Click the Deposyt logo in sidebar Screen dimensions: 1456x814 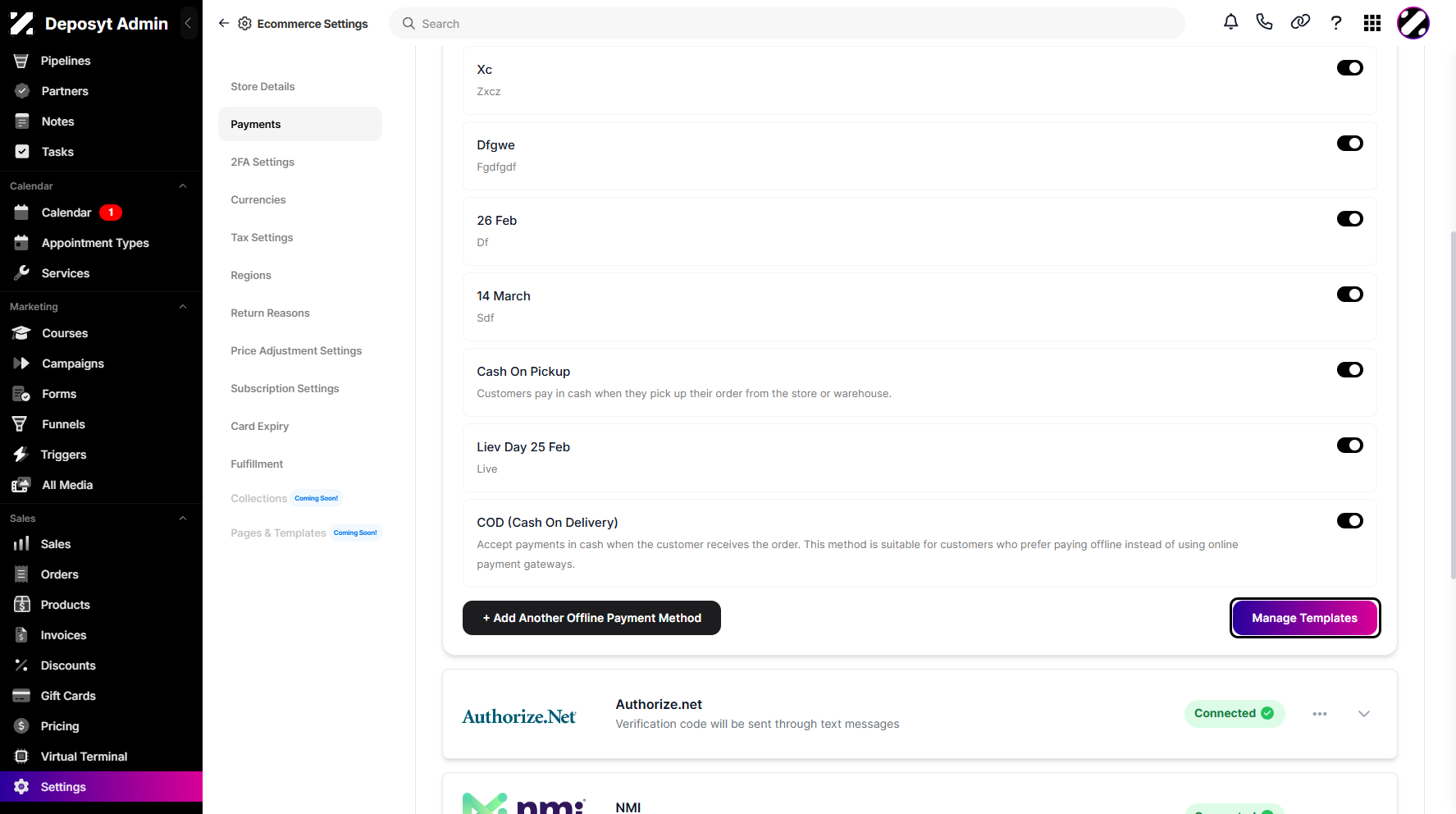coord(22,24)
